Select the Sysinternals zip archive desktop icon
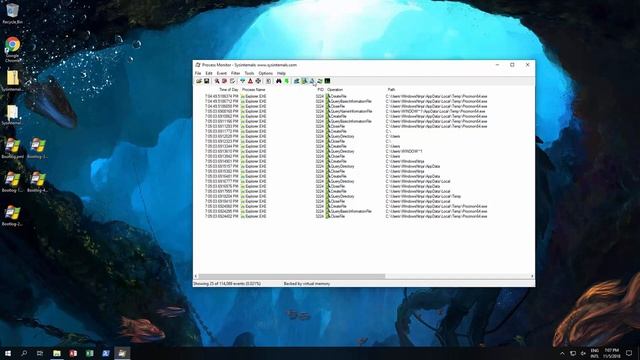Screen dimensions: 640x360 [12, 81]
